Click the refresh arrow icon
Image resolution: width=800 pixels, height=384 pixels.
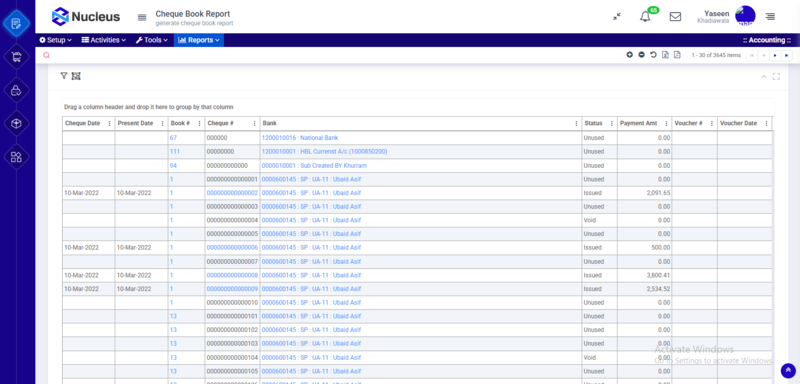click(x=653, y=55)
